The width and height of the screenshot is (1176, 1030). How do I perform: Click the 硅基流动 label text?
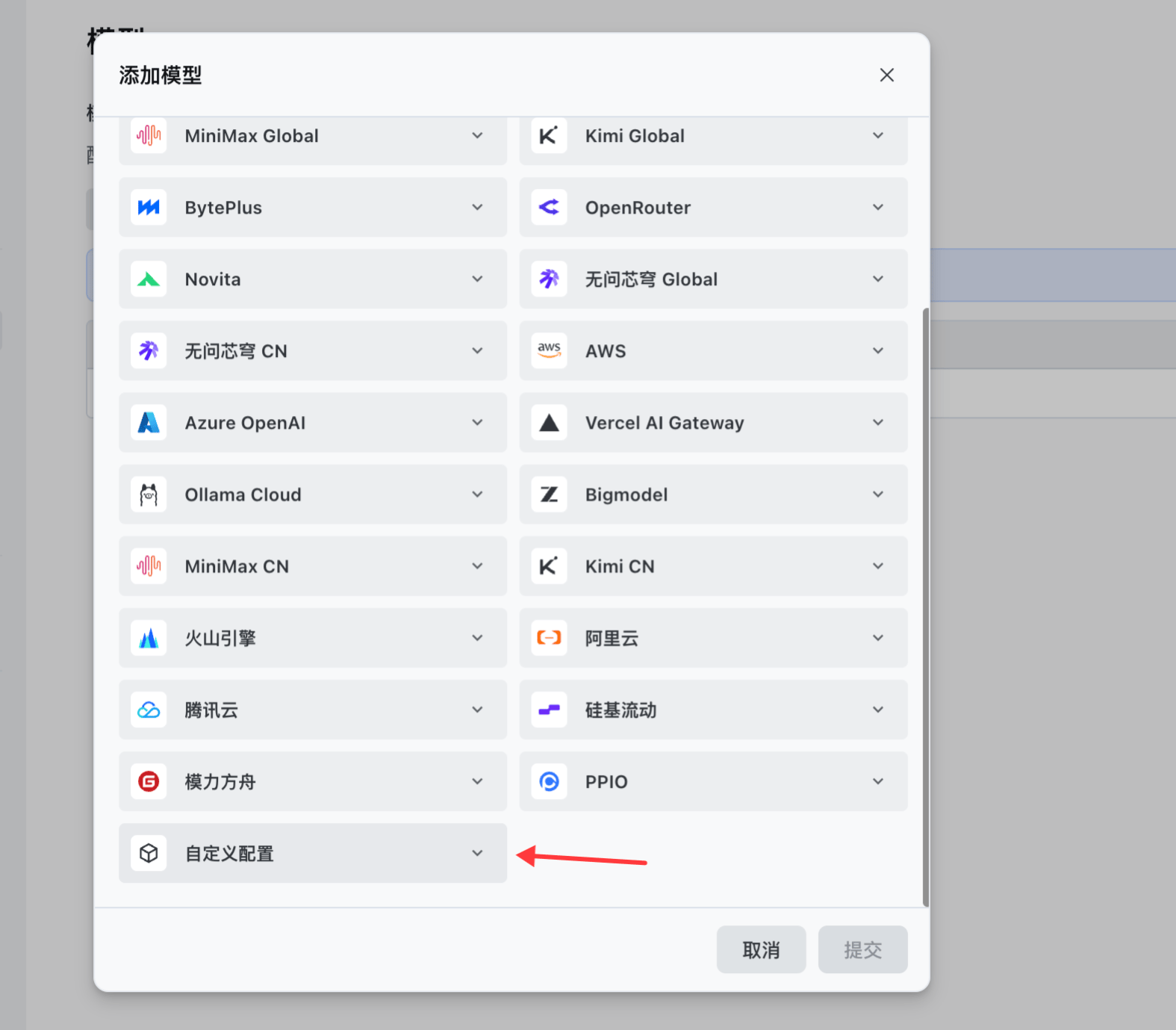click(620, 710)
